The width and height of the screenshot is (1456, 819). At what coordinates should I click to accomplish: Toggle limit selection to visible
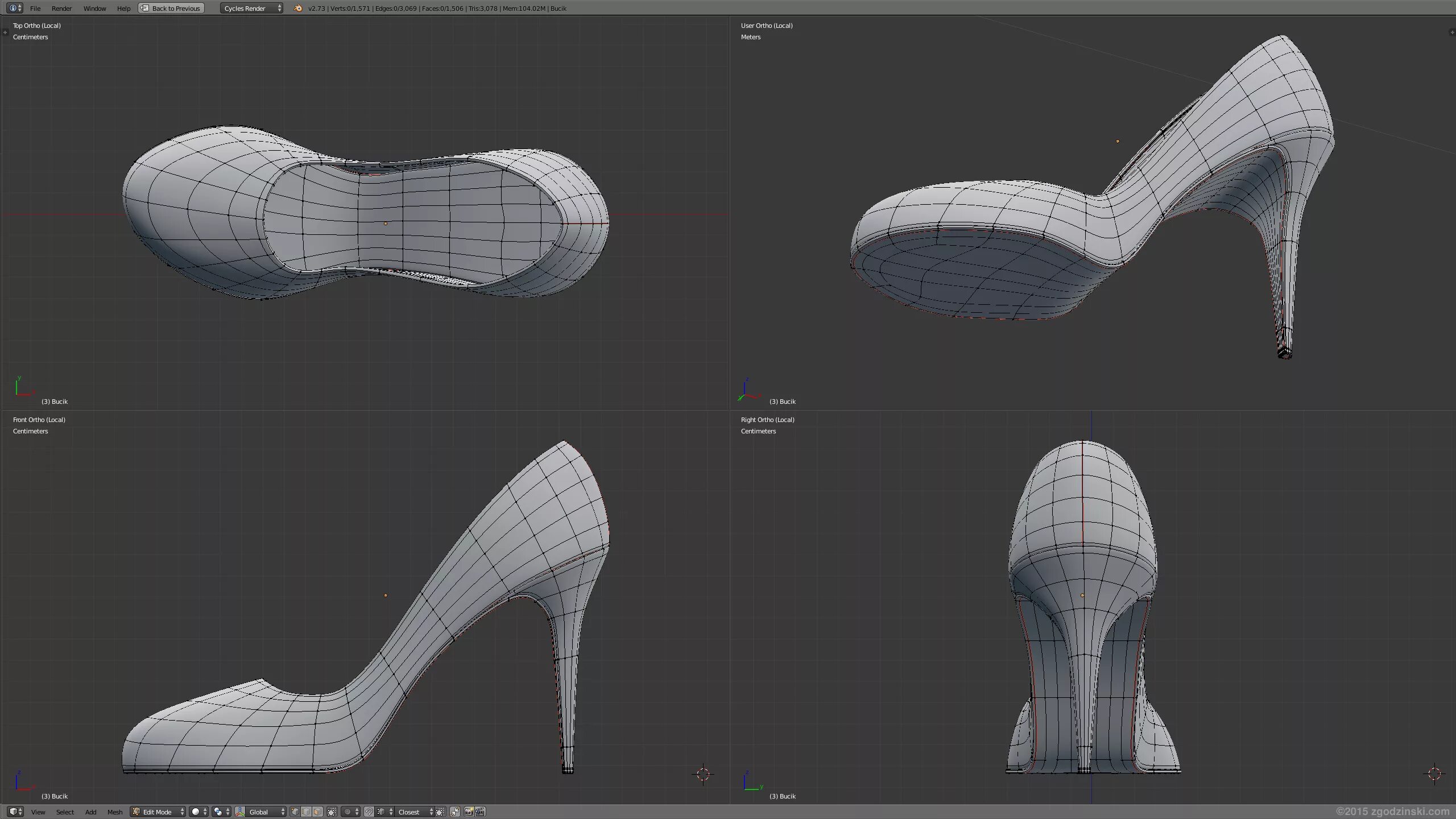click(332, 812)
